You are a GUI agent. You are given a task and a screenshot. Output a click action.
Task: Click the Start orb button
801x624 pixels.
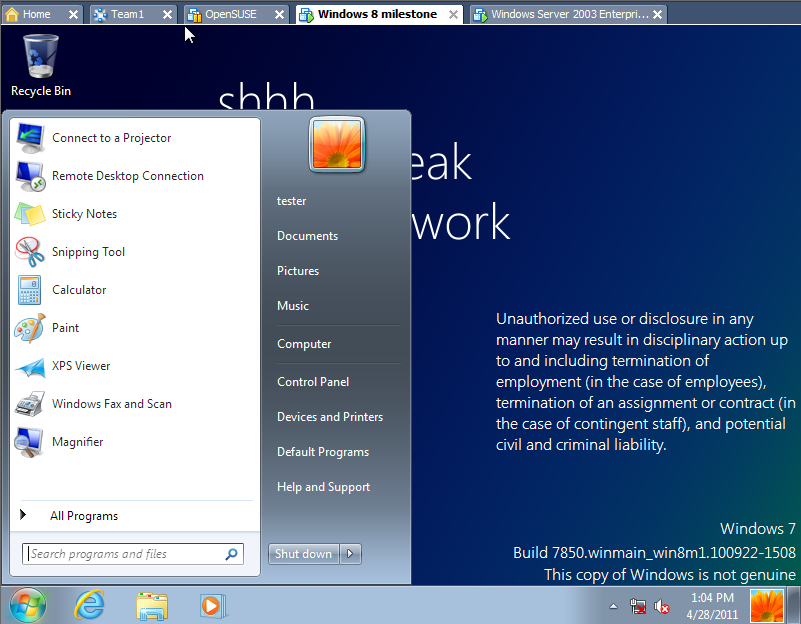point(28,606)
